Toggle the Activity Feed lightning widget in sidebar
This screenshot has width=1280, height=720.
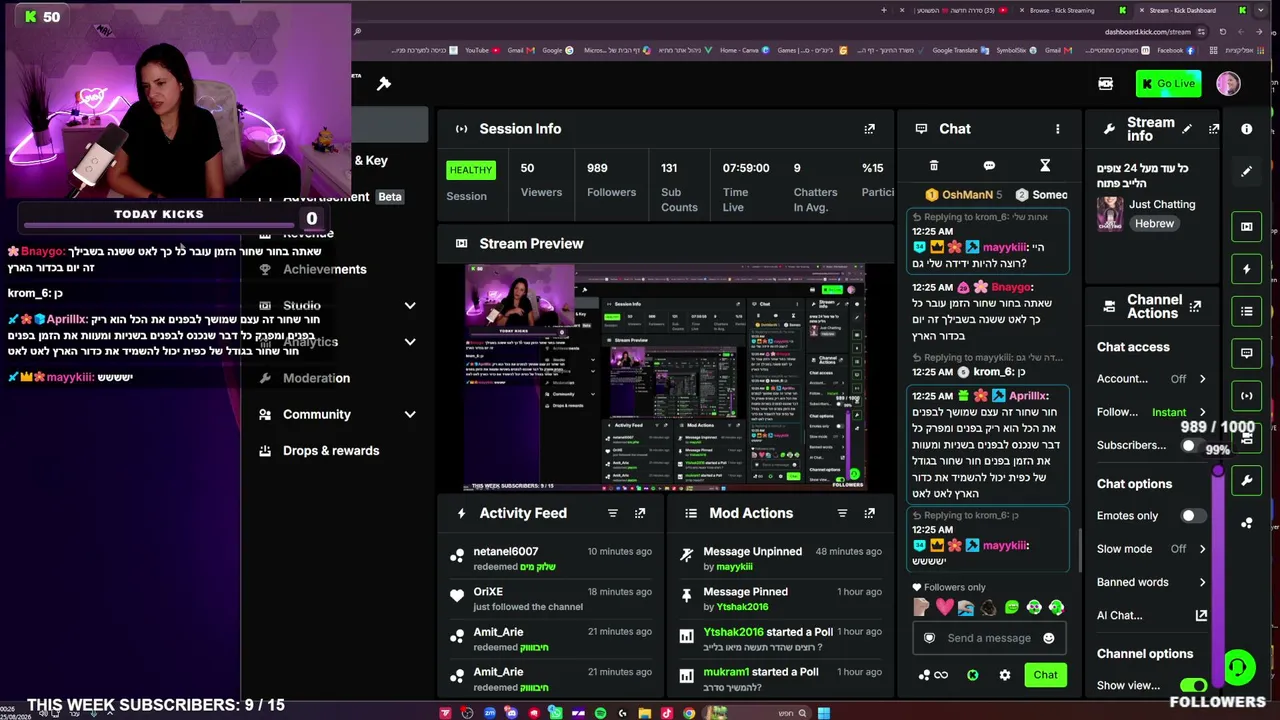[1246, 269]
